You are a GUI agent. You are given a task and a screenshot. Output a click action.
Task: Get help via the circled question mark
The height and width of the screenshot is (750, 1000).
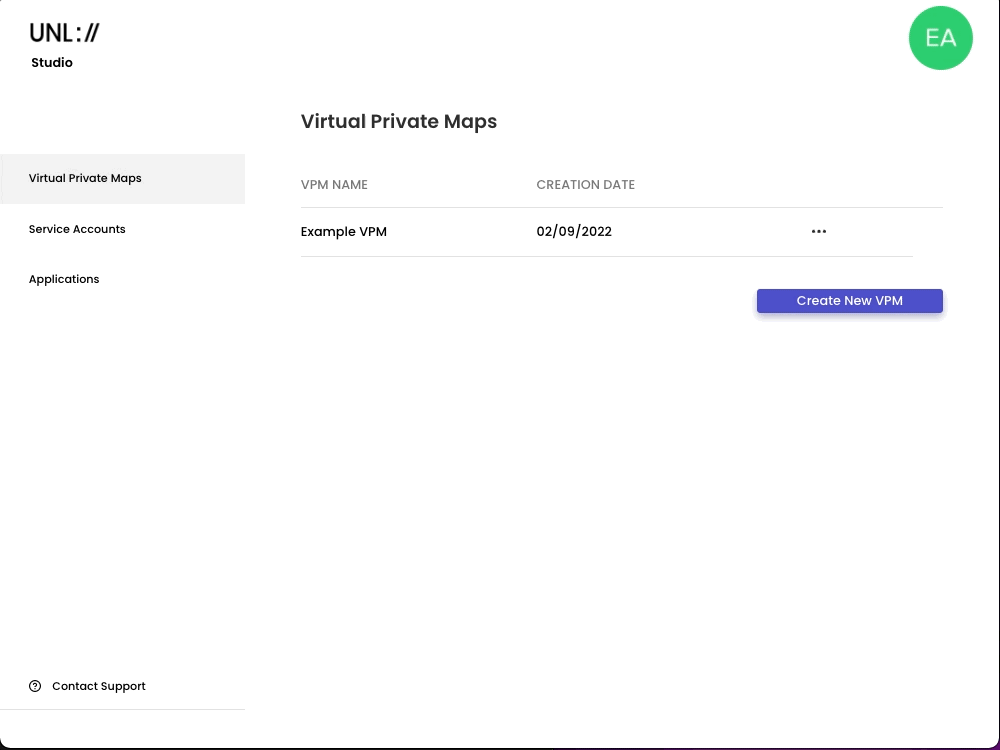tap(35, 686)
